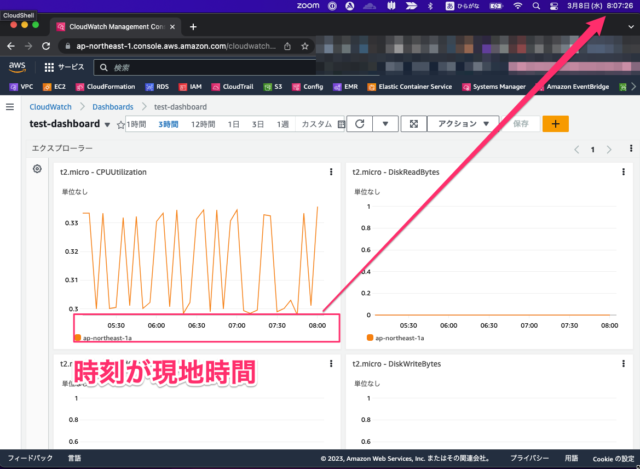This screenshot has width=640, height=469.
Task: Open the Systems Manager shortcut
Action: coord(494,87)
